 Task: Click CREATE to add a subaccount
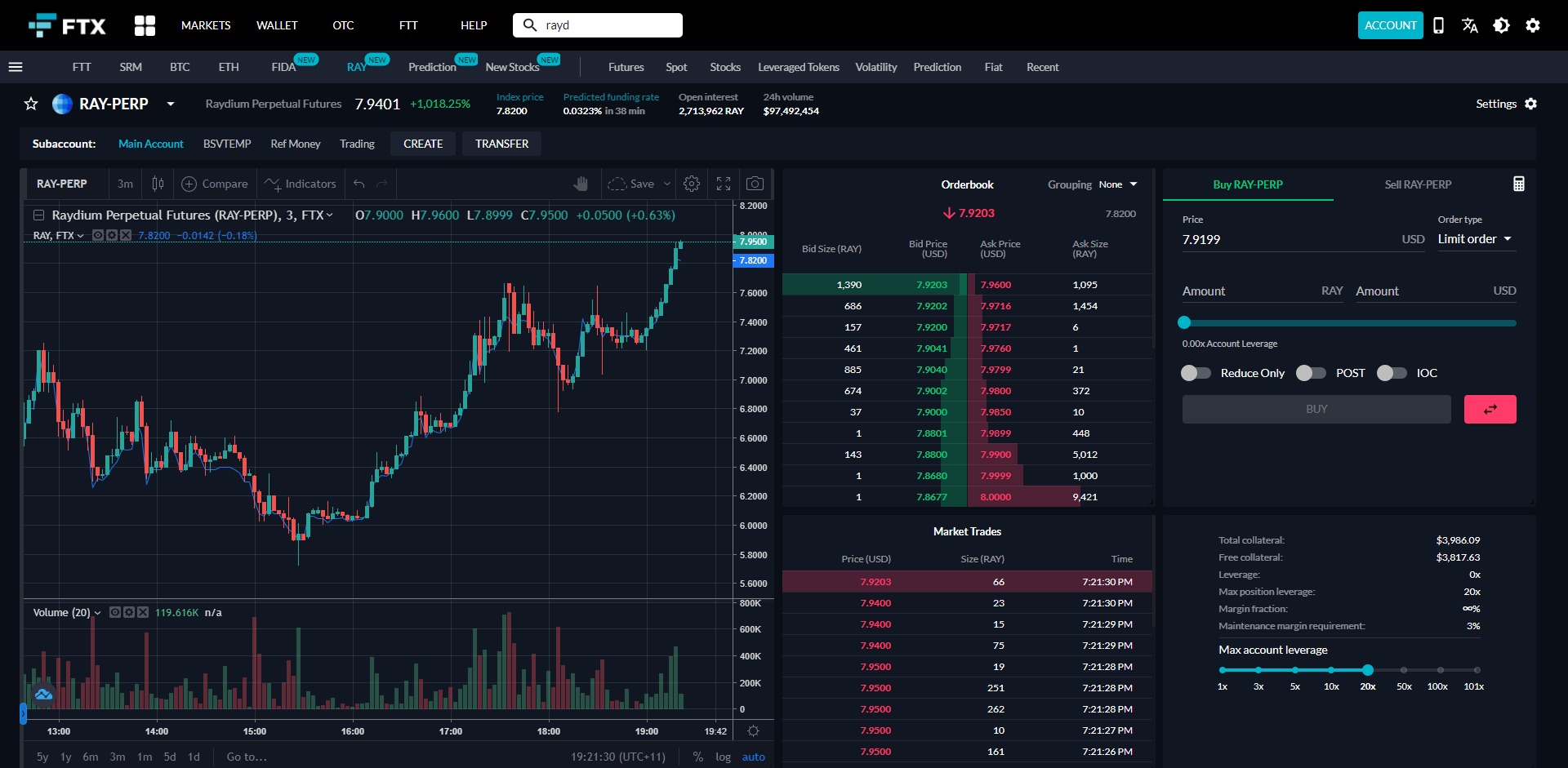coord(423,144)
